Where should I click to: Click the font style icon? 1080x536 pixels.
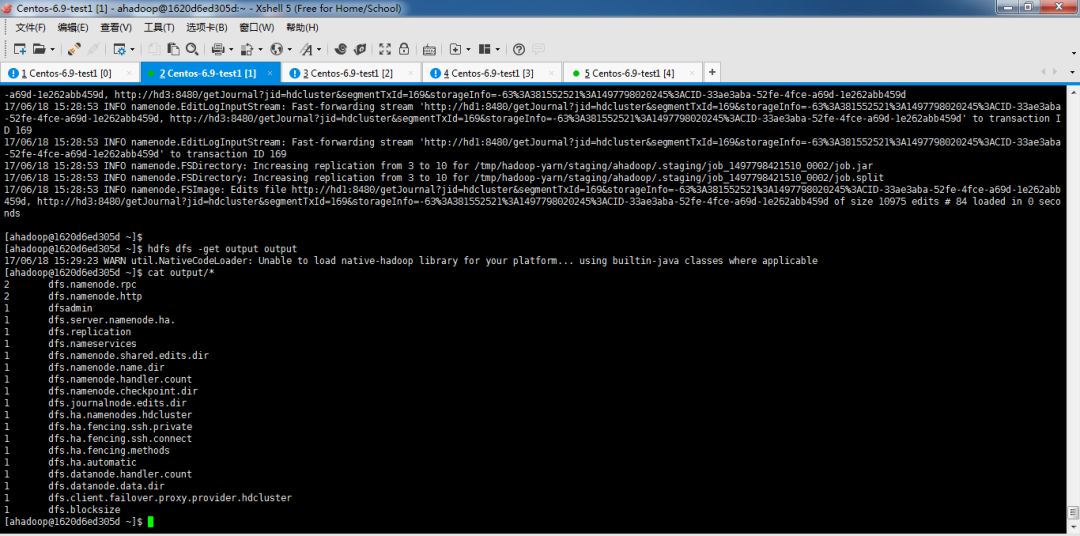click(x=306, y=49)
